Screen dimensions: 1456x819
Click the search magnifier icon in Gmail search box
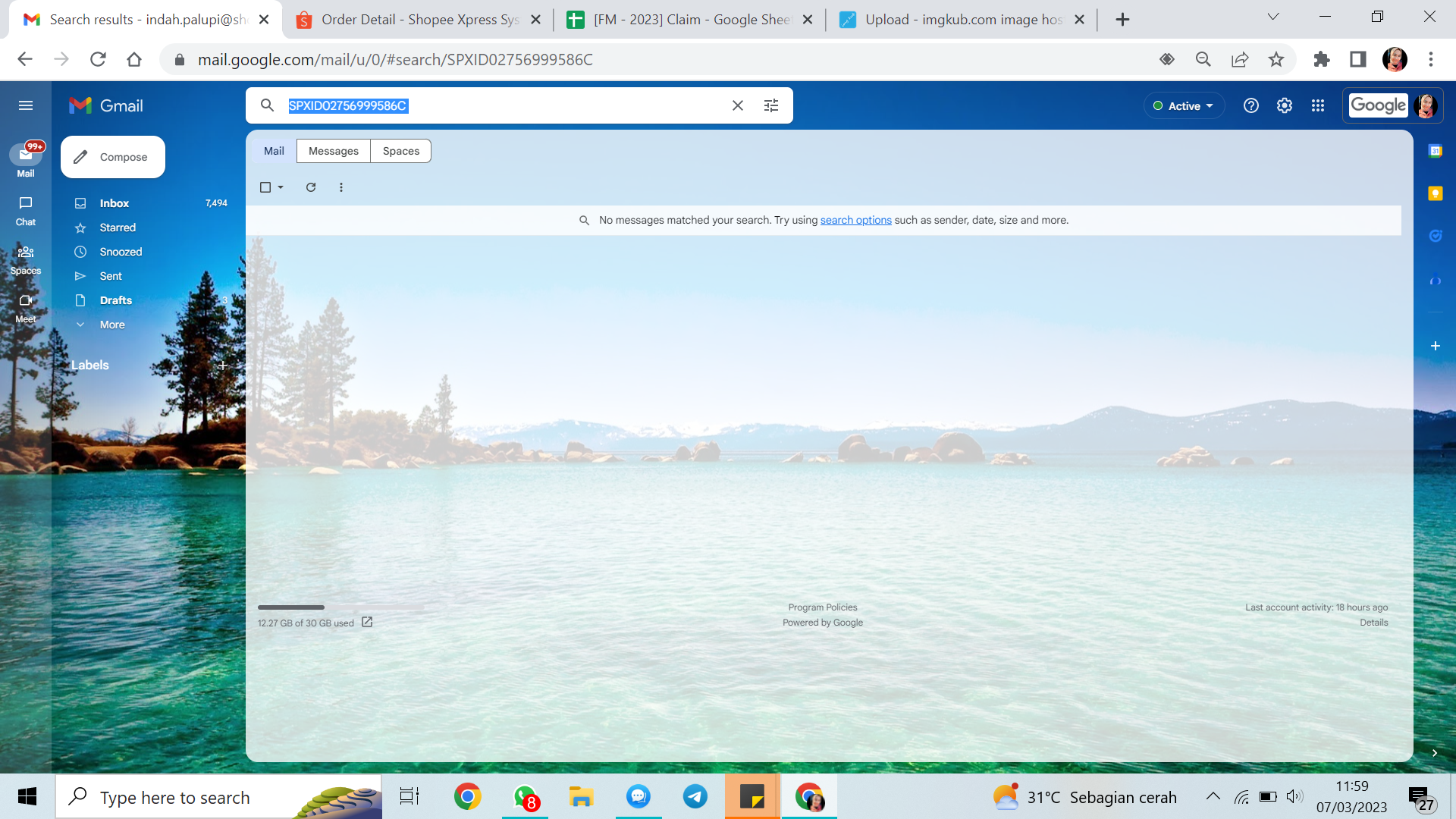(267, 105)
